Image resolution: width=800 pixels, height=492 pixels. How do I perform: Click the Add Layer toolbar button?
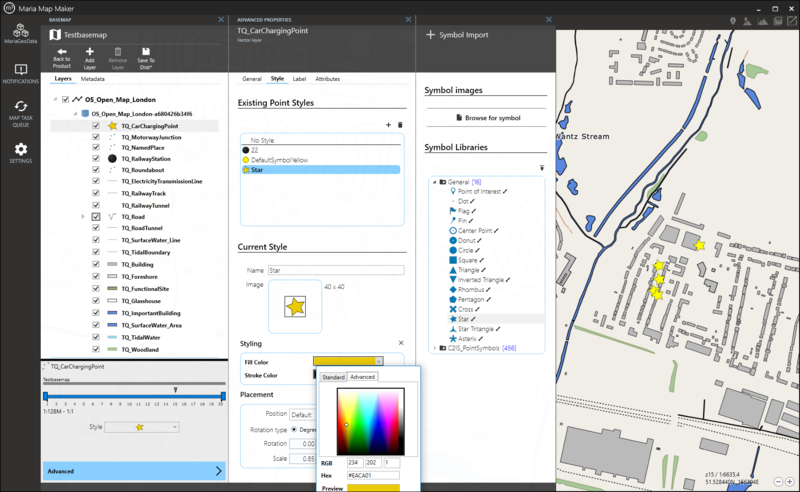tap(90, 58)
